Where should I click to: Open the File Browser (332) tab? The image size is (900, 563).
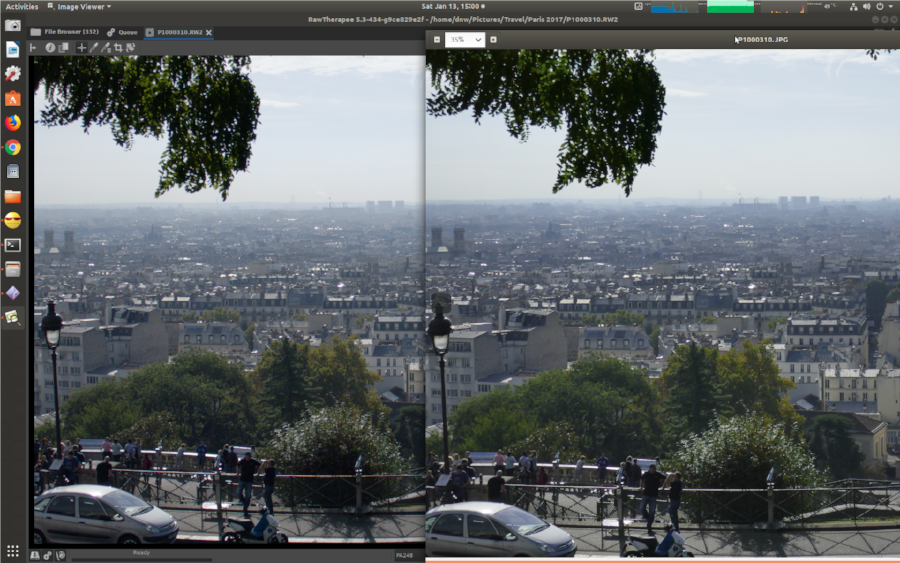pos(64,32)
